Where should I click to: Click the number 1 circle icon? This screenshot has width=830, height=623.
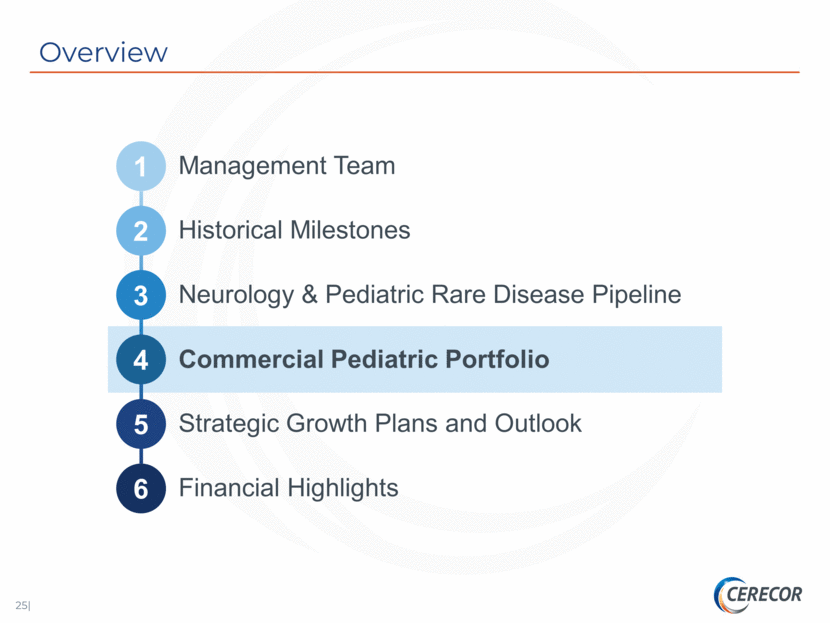click(x=141, y=166)
